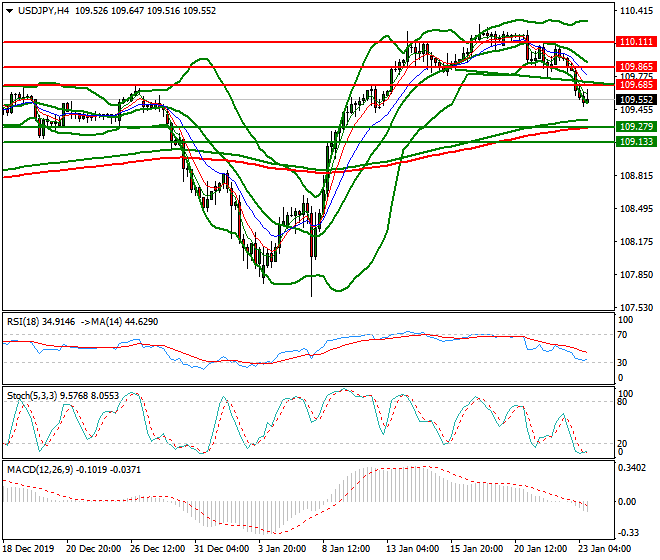Click the 26 Dec 12:00 time label
This screenshot has width=660, height=560.
157,549
